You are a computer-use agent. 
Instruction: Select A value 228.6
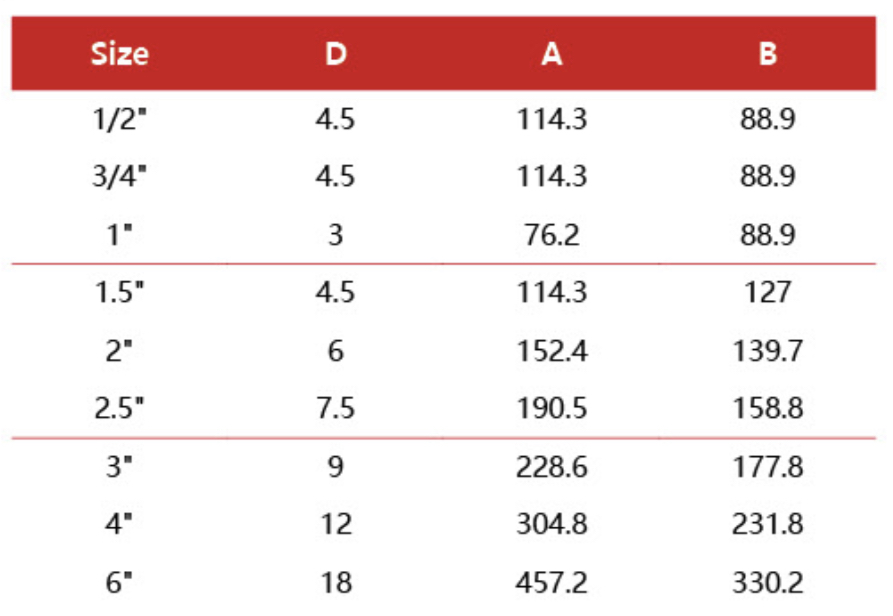pos(551,467)
